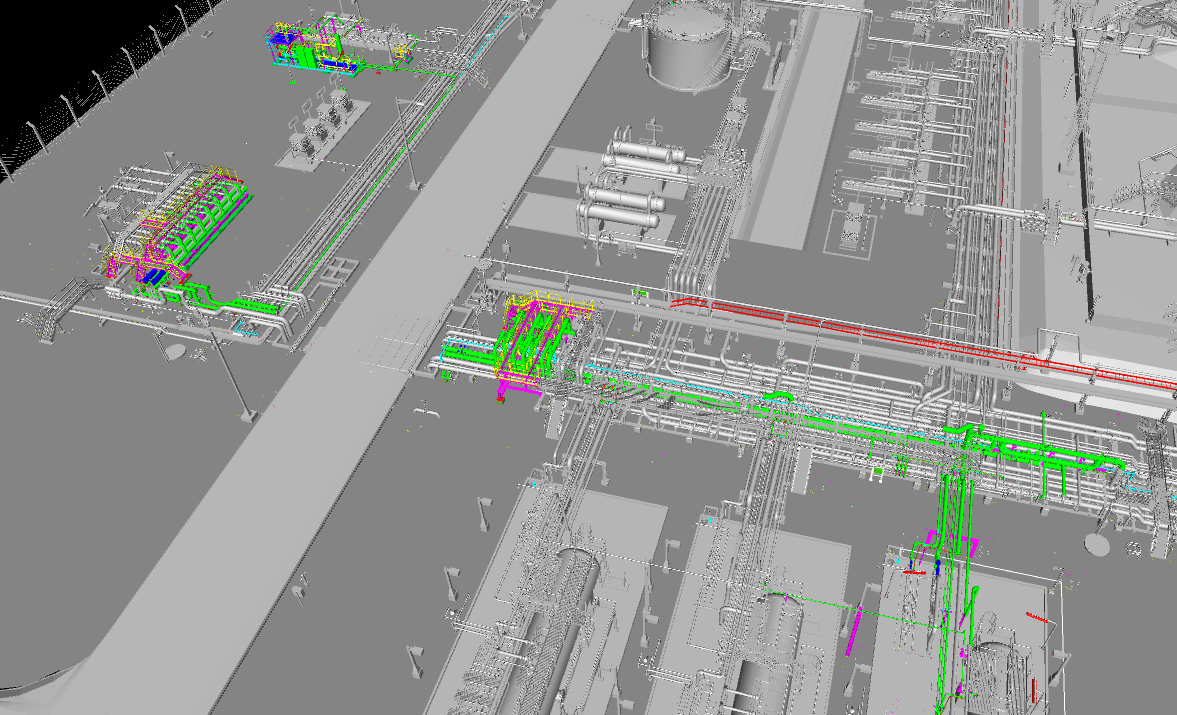The width and height of the screenshot is (1177, 715).
Task: Select the short red pipe at lower right
Action: tap(1039, 617)
